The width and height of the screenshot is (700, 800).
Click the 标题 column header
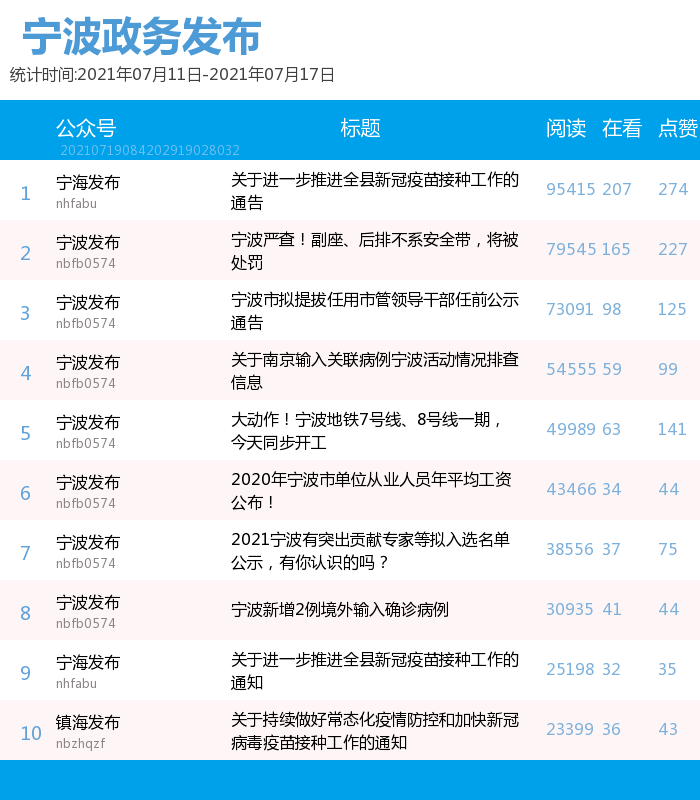pos(361,128)
